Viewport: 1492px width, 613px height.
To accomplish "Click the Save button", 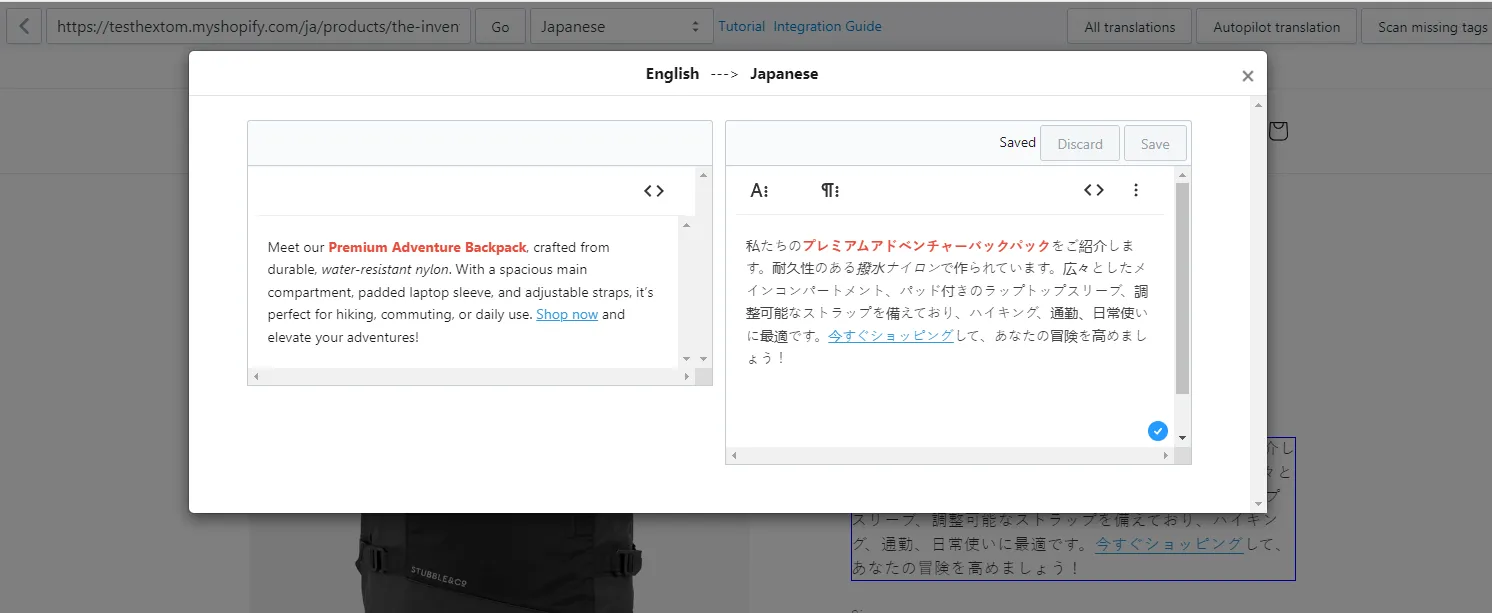I will pos(1155,144).
